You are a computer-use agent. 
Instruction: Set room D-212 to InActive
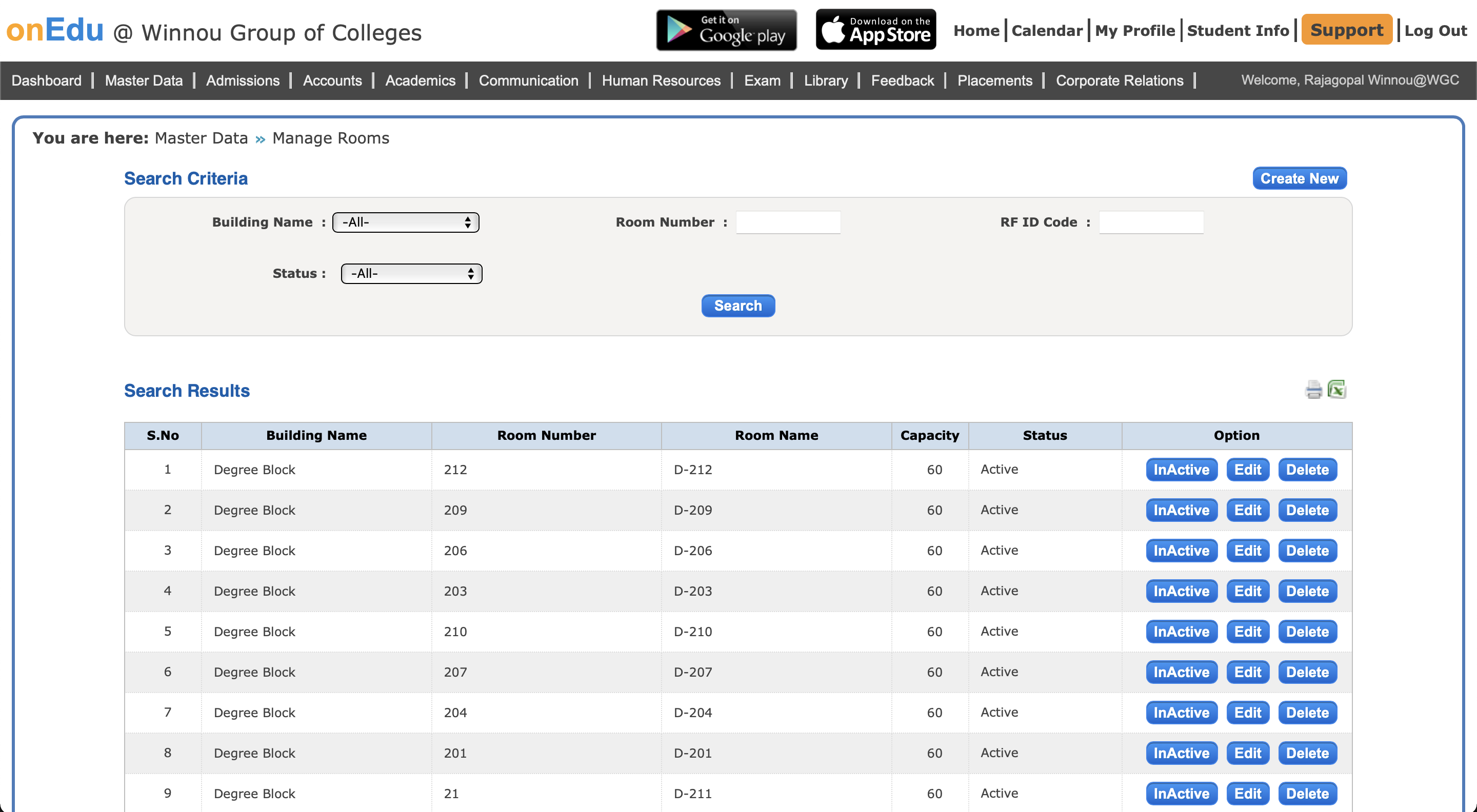pos(1181,470)
